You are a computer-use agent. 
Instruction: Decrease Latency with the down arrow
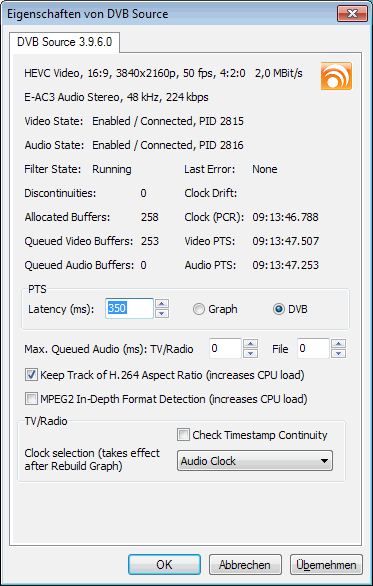[x=162, y=313]
